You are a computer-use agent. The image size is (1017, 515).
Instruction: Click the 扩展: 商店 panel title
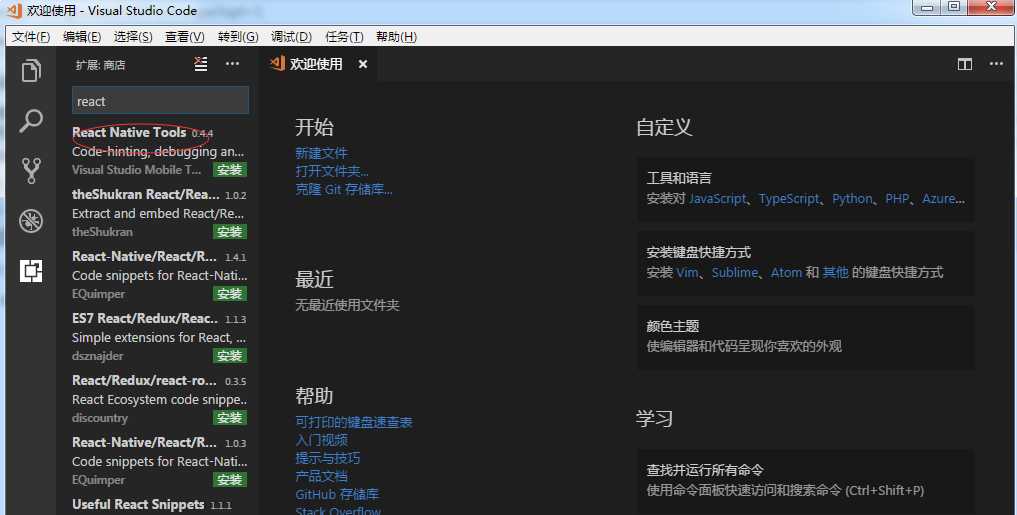tap(101, 65)
